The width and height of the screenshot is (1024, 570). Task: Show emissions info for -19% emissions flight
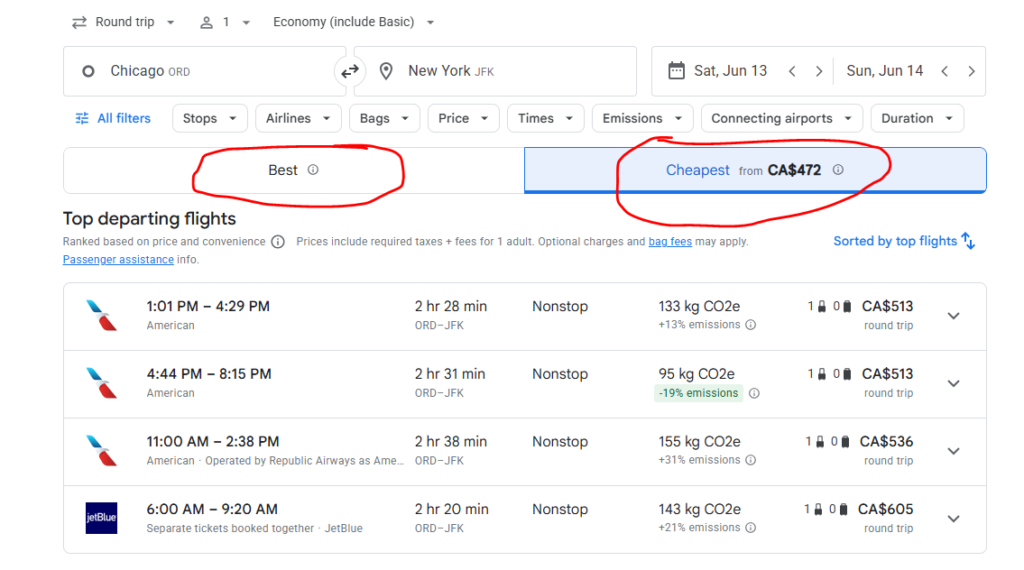click(x=754, y=393)
